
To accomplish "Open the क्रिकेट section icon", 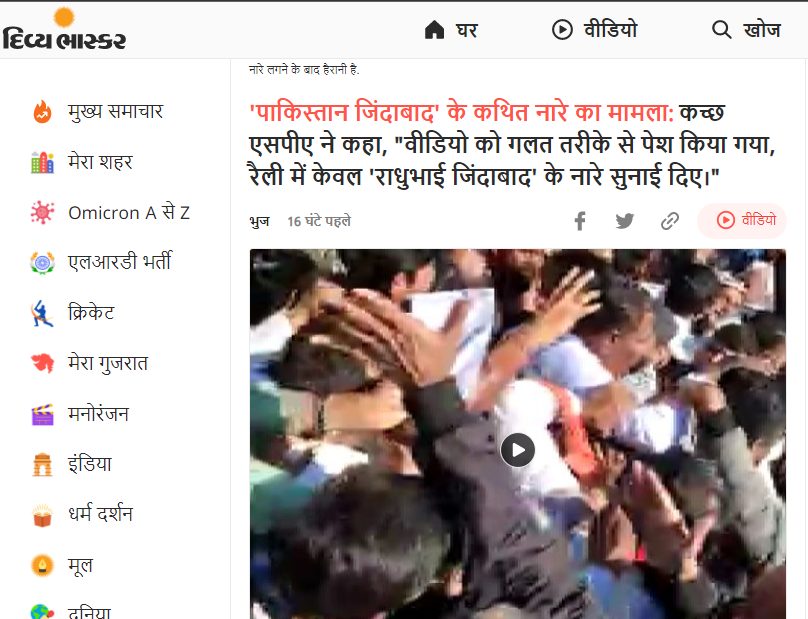I will click(x=42, y=313).
